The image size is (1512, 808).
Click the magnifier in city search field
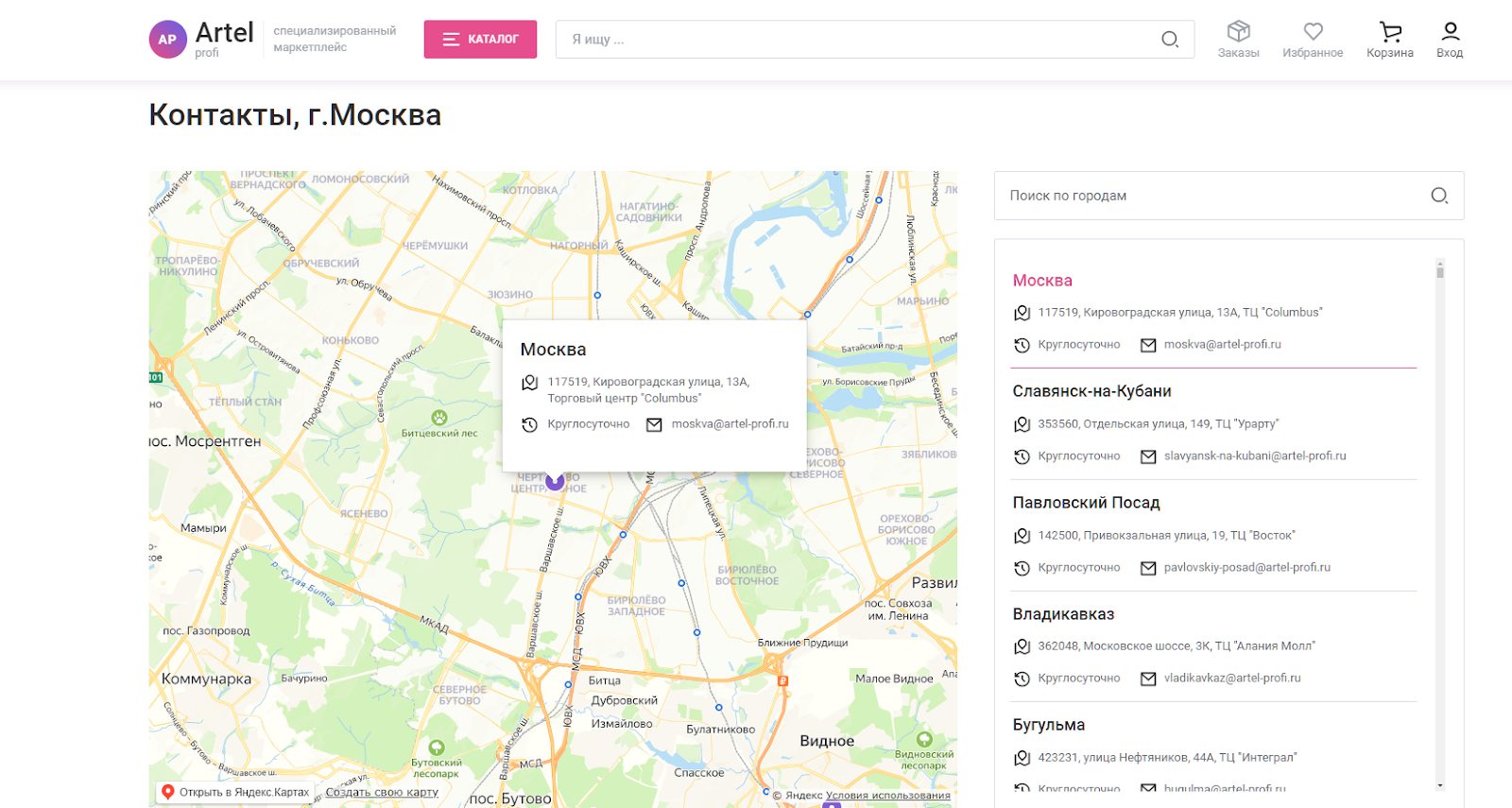click(x=1438, y=196)
